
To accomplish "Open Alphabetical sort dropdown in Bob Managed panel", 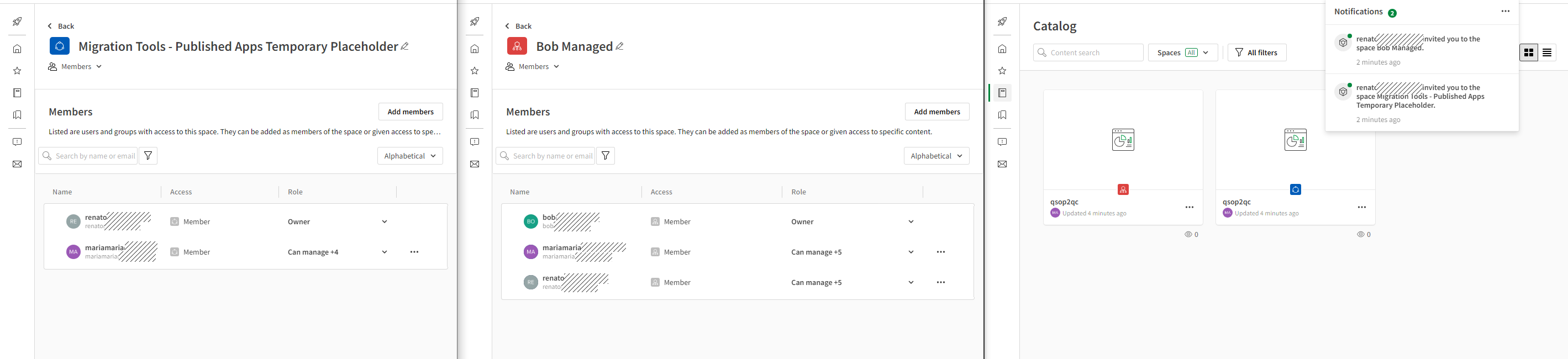I will [x=937, y=156].
